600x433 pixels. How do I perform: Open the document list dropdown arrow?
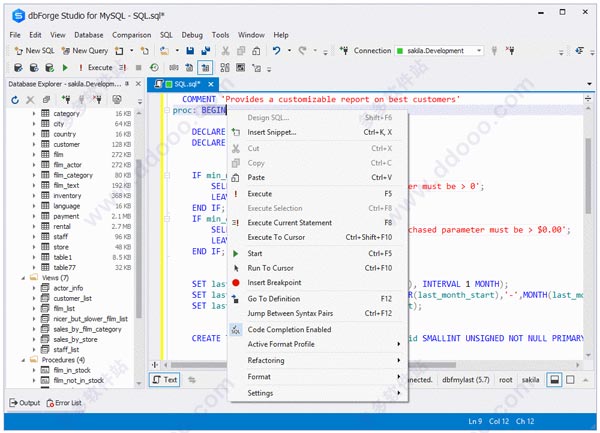[x=589, y=84]
